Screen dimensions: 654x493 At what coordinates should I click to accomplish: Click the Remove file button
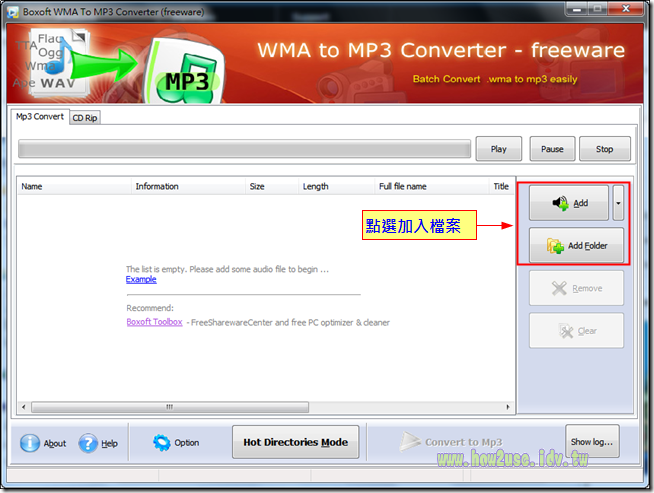pyautogui.click(x=575, y=288)
